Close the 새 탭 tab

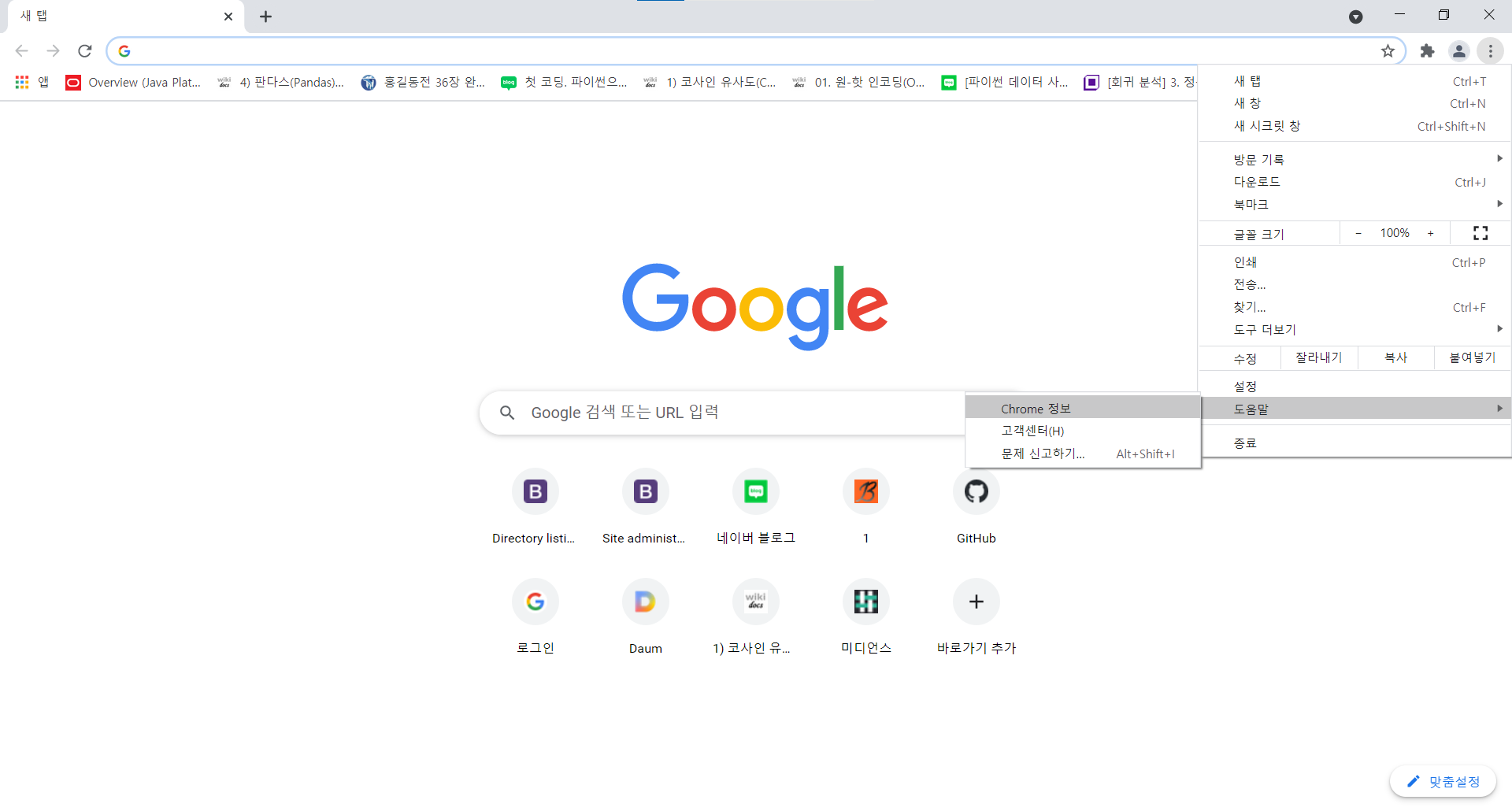pyautogui.click(x=228, y=17)
